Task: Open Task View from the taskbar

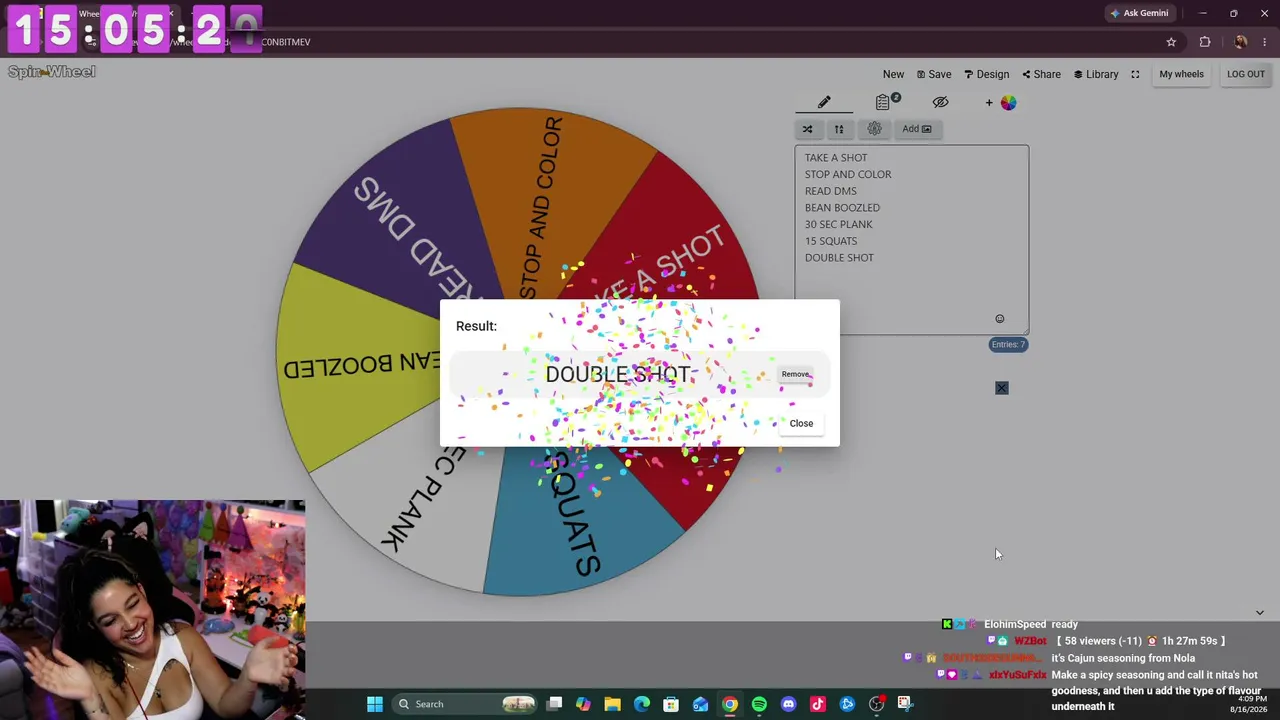Action: point(555,704)
